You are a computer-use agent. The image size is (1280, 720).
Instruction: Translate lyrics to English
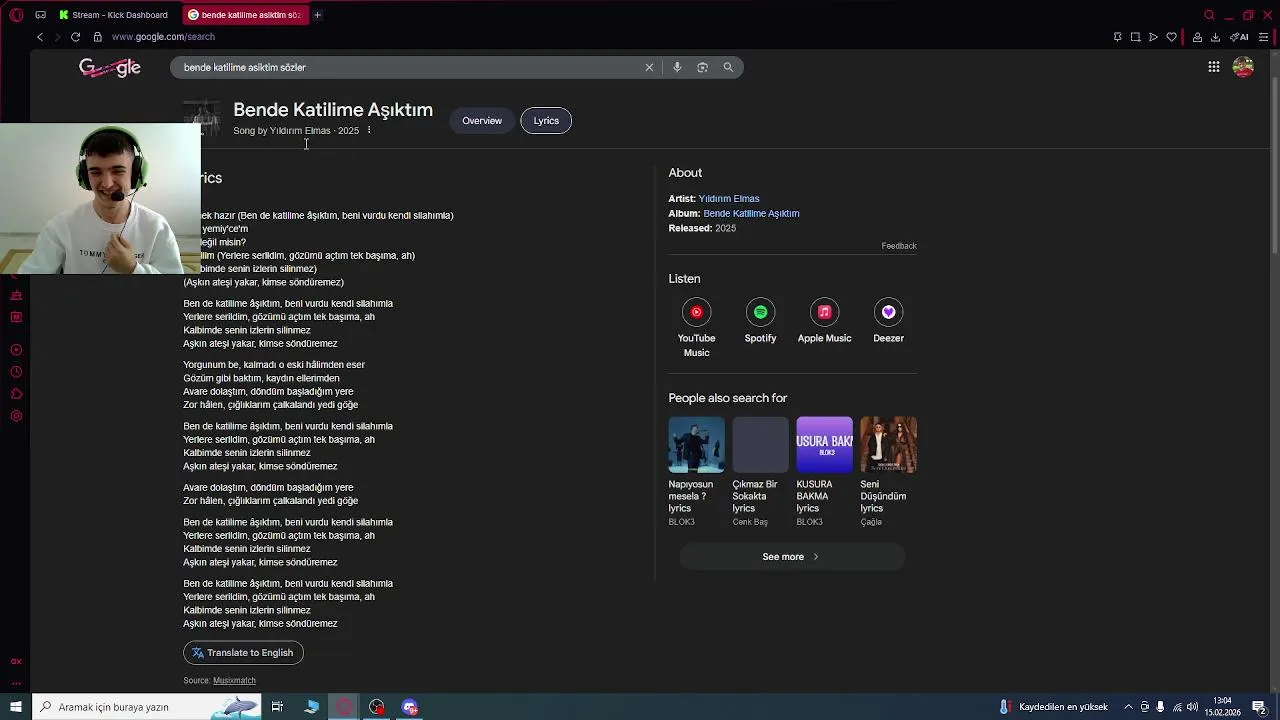click(243, 653)
